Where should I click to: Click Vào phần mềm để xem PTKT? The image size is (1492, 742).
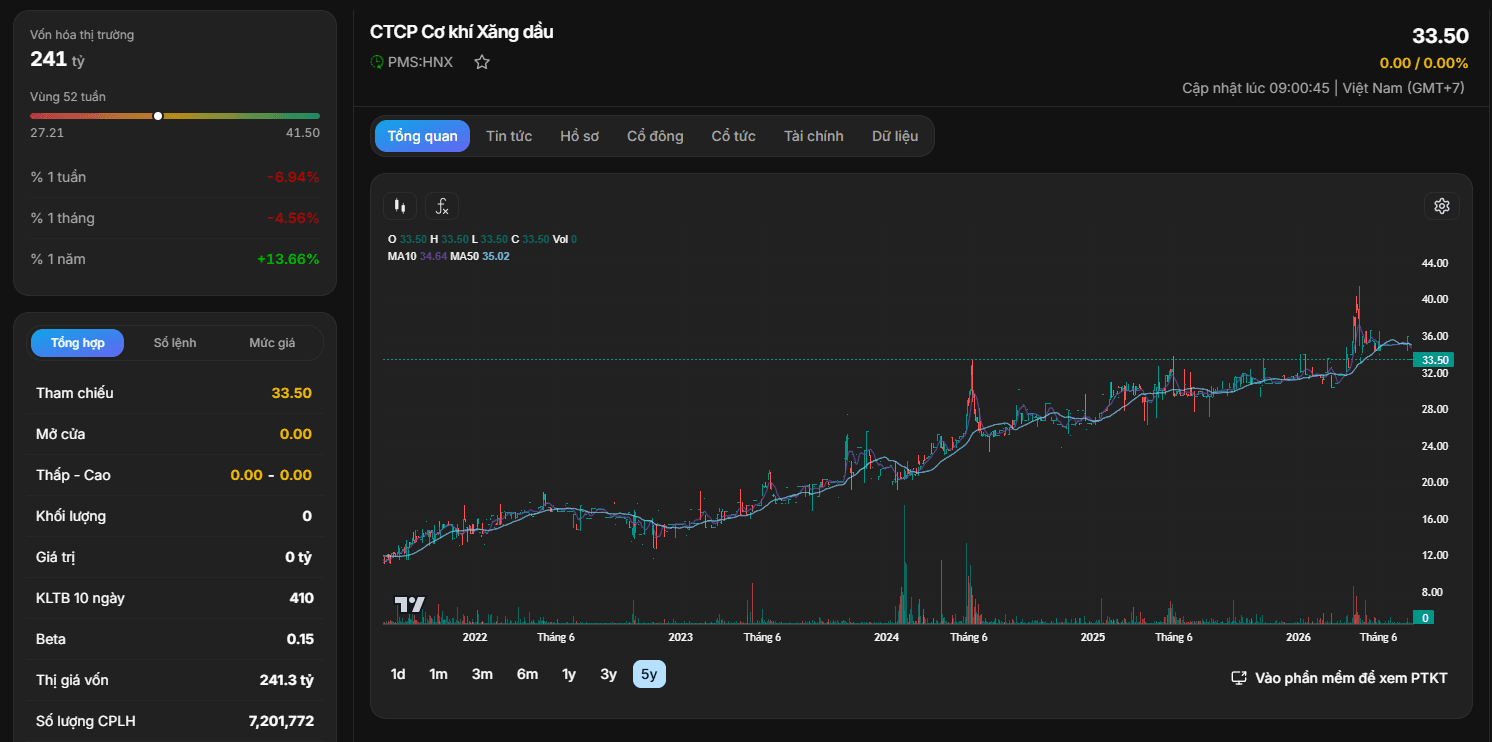1351,678
